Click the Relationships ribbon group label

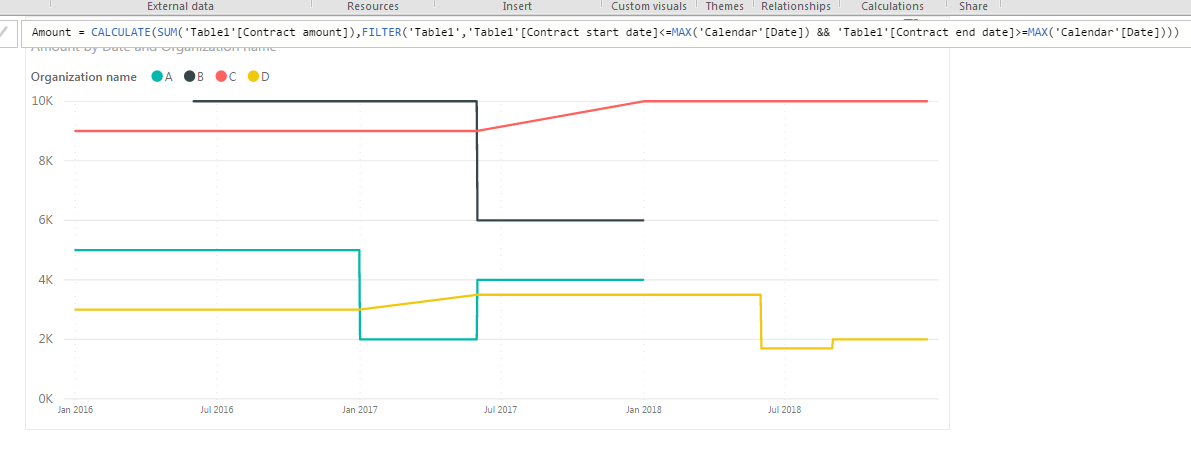point(796,6)
